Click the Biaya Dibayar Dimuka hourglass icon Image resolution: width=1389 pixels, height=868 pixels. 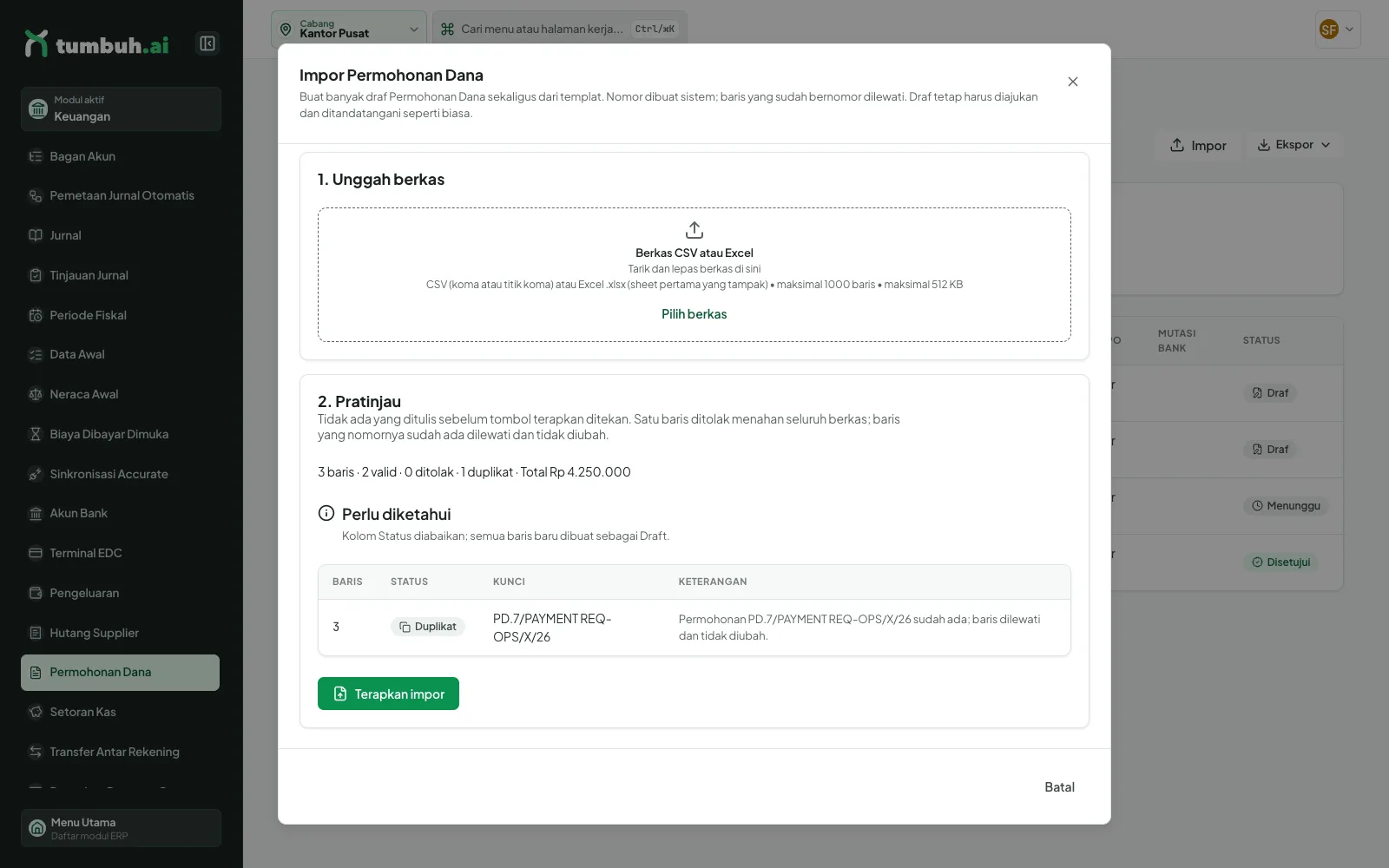(36, 434)
